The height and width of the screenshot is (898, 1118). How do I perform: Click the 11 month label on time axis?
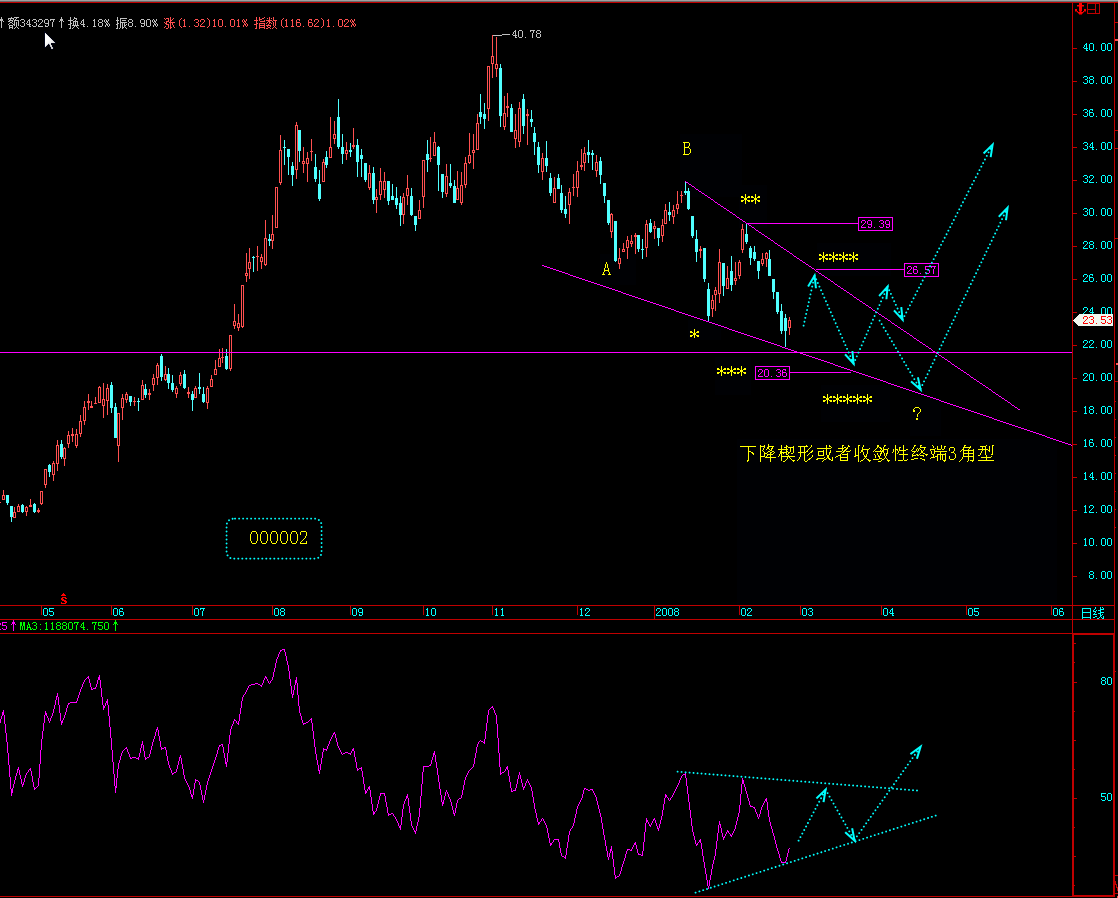point(499,612)
